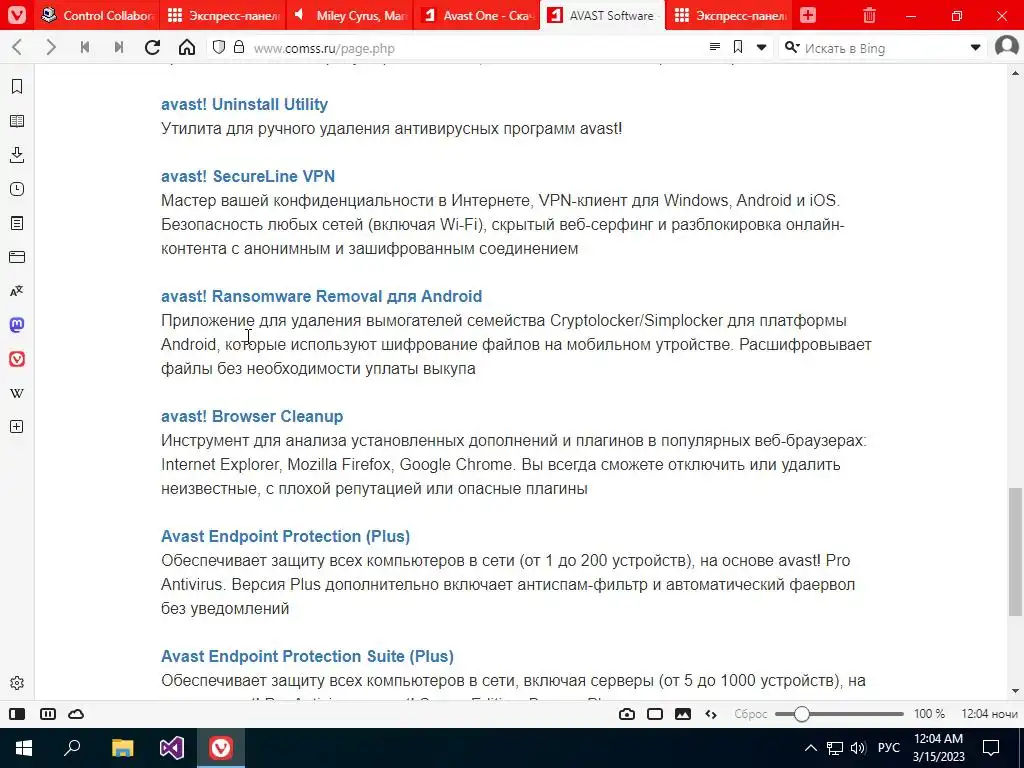Toggle images display in status bar

pyautogui.click(x=683, y=714)
